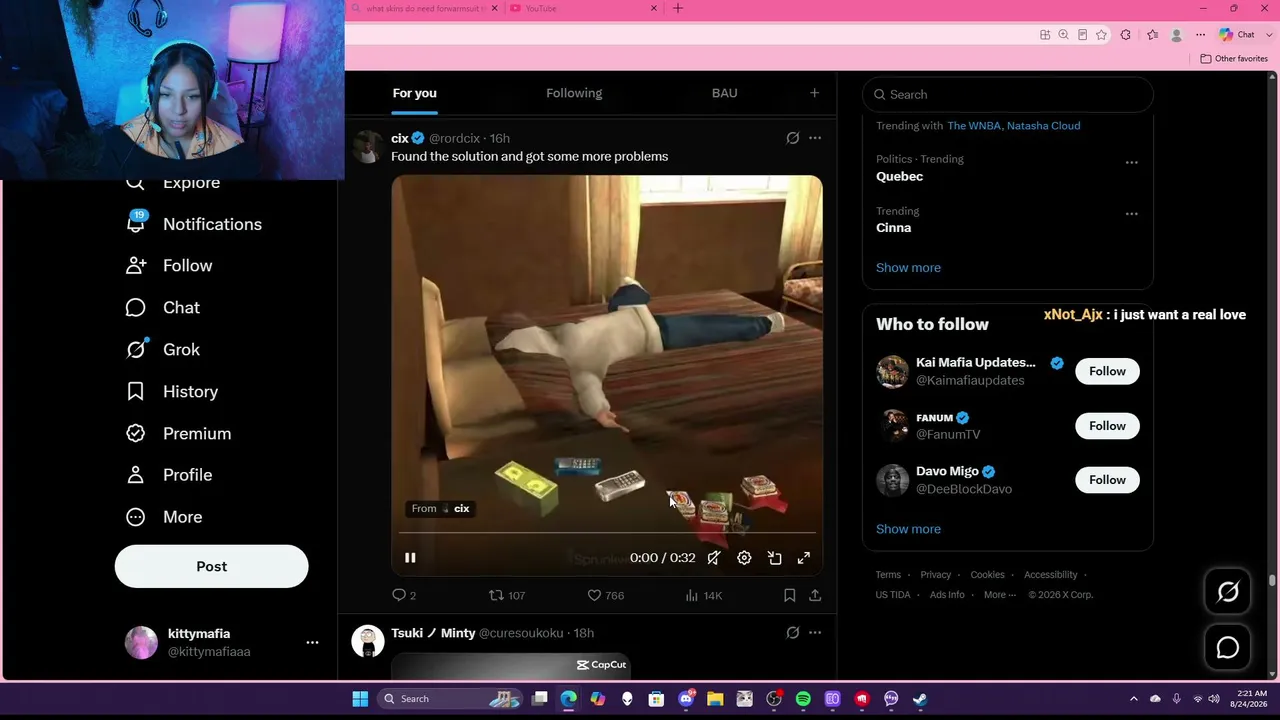Switch to the BAU tab

[x=725, y=93]
